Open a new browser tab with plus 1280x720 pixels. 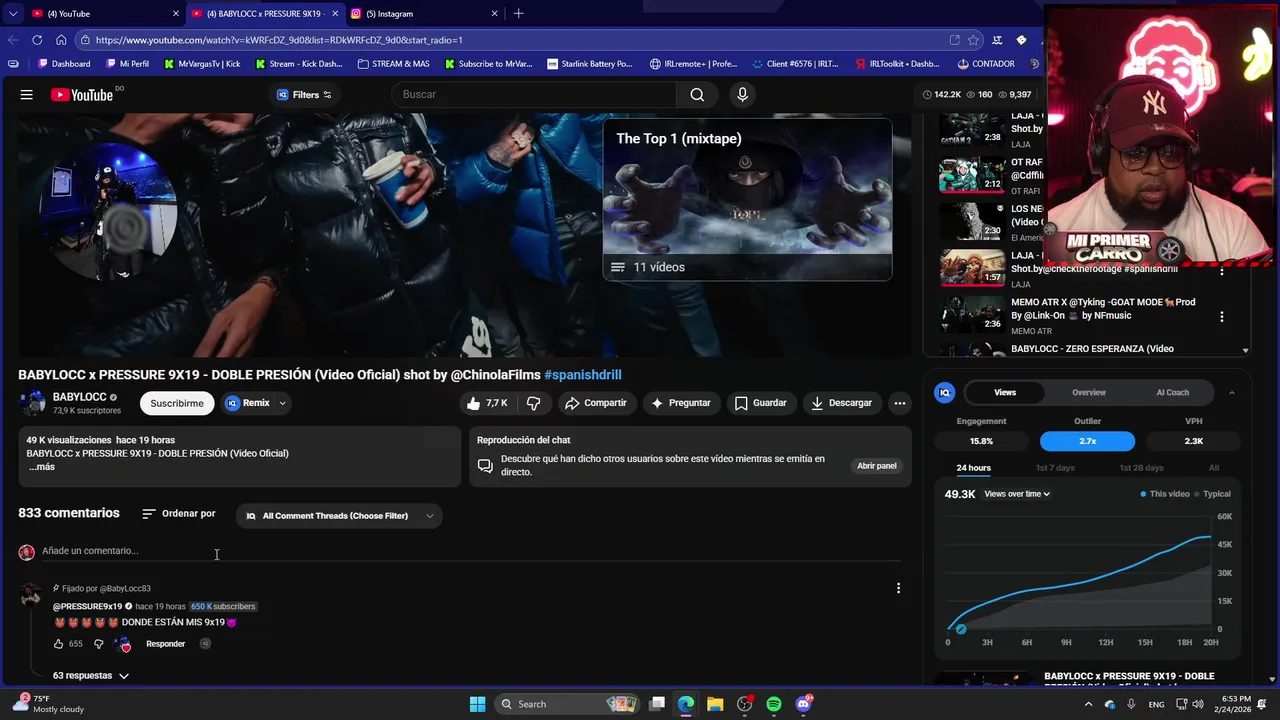pos(518,14)
